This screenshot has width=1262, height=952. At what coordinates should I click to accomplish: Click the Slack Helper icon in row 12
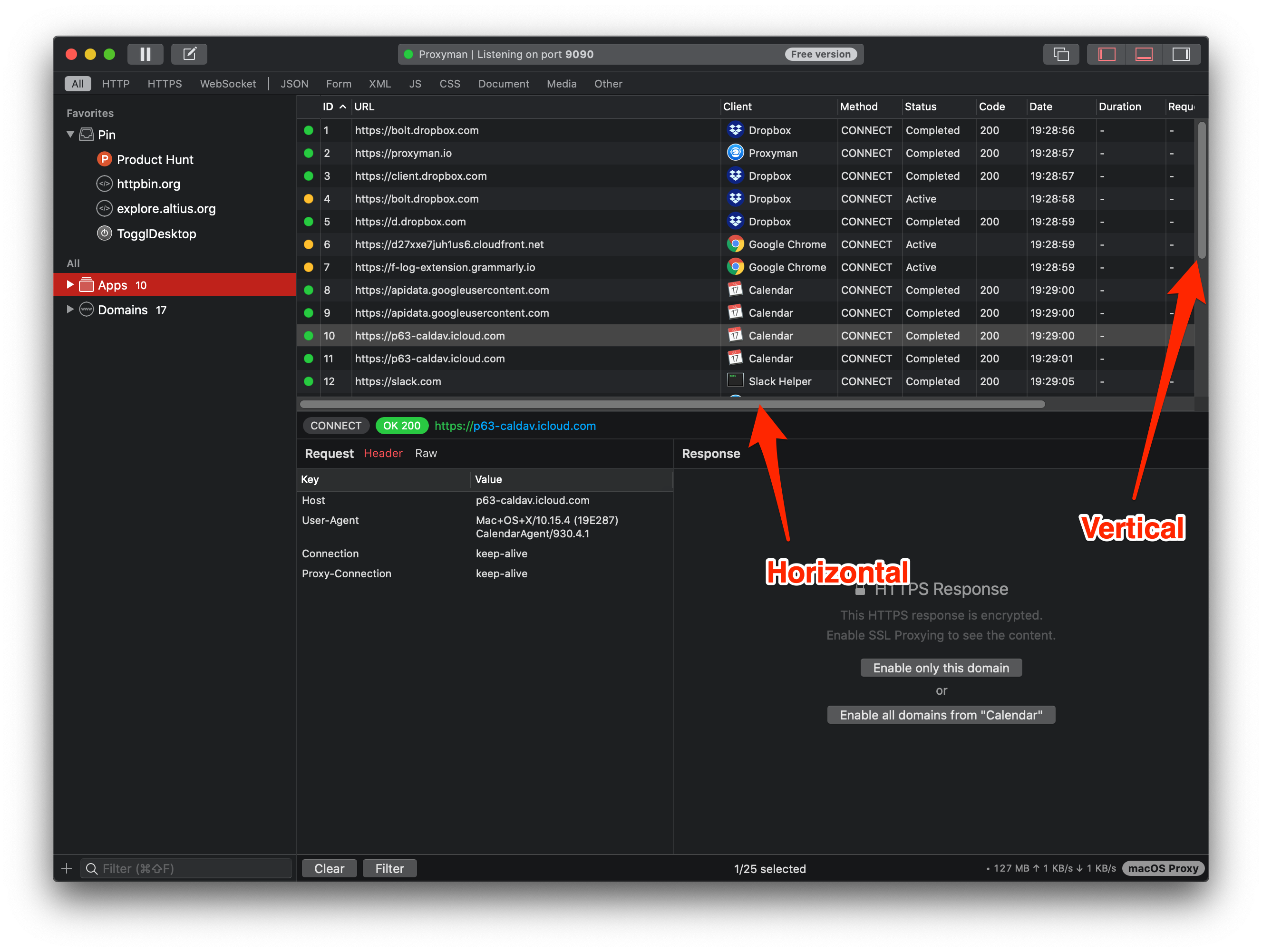[x=735, y=380]
